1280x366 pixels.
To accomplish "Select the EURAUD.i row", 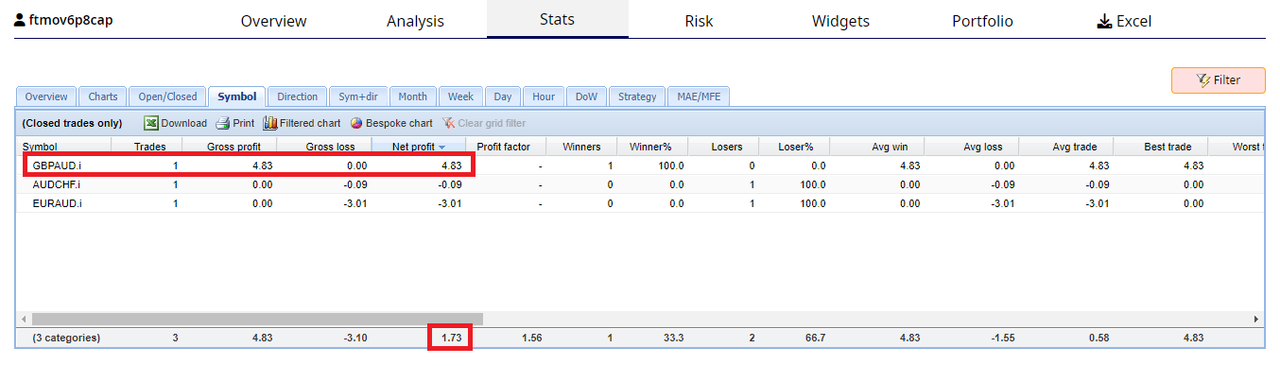I will click(640, 203).
